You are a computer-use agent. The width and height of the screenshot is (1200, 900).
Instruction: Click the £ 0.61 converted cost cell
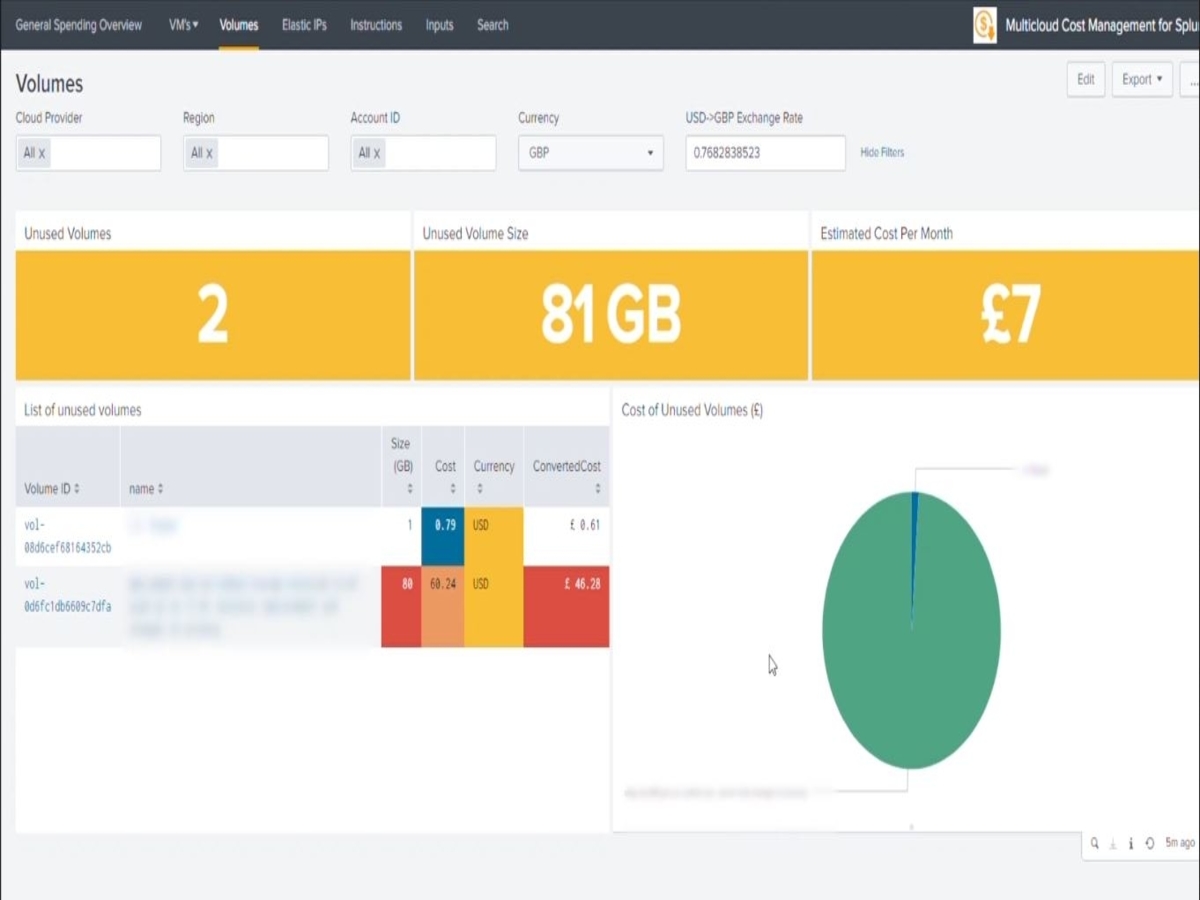click(x=566, y=536)
